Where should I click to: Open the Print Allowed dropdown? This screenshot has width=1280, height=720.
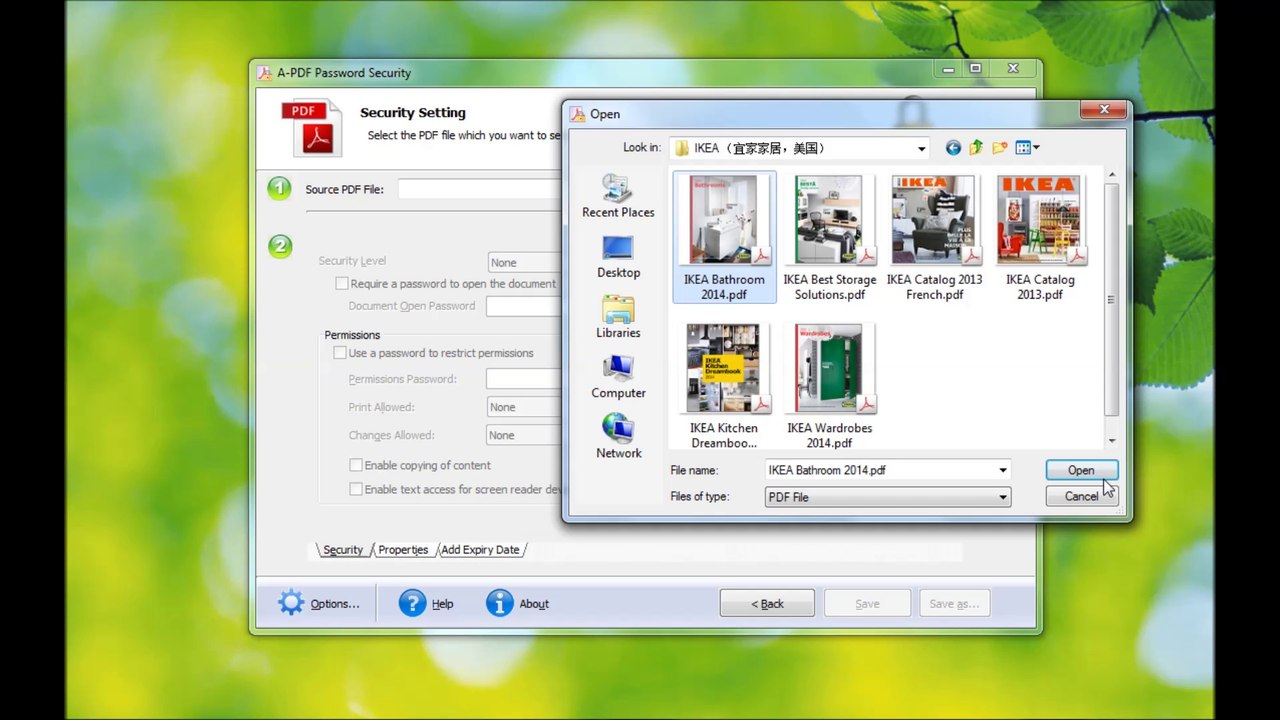click(525, 407)
